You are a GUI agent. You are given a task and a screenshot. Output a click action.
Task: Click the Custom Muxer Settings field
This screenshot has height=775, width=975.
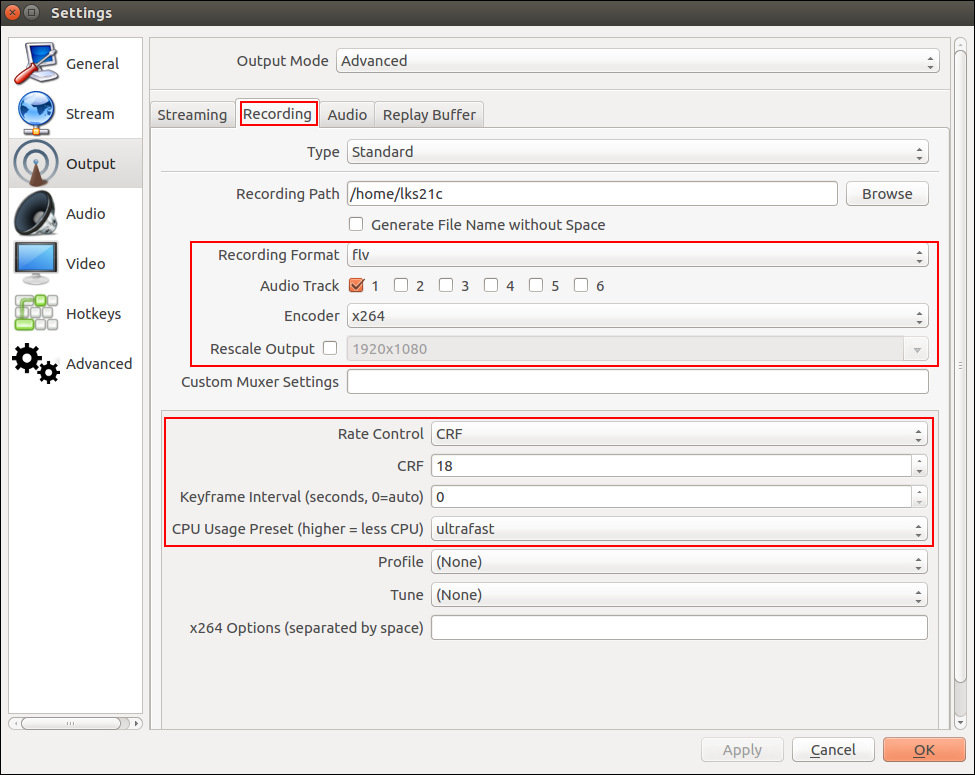[637, 382]
